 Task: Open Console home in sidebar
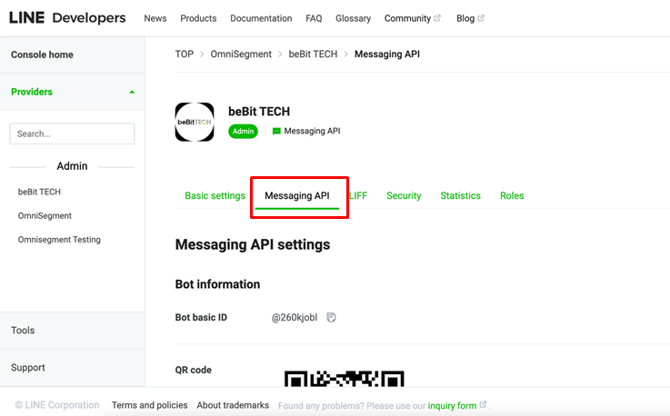42,55
